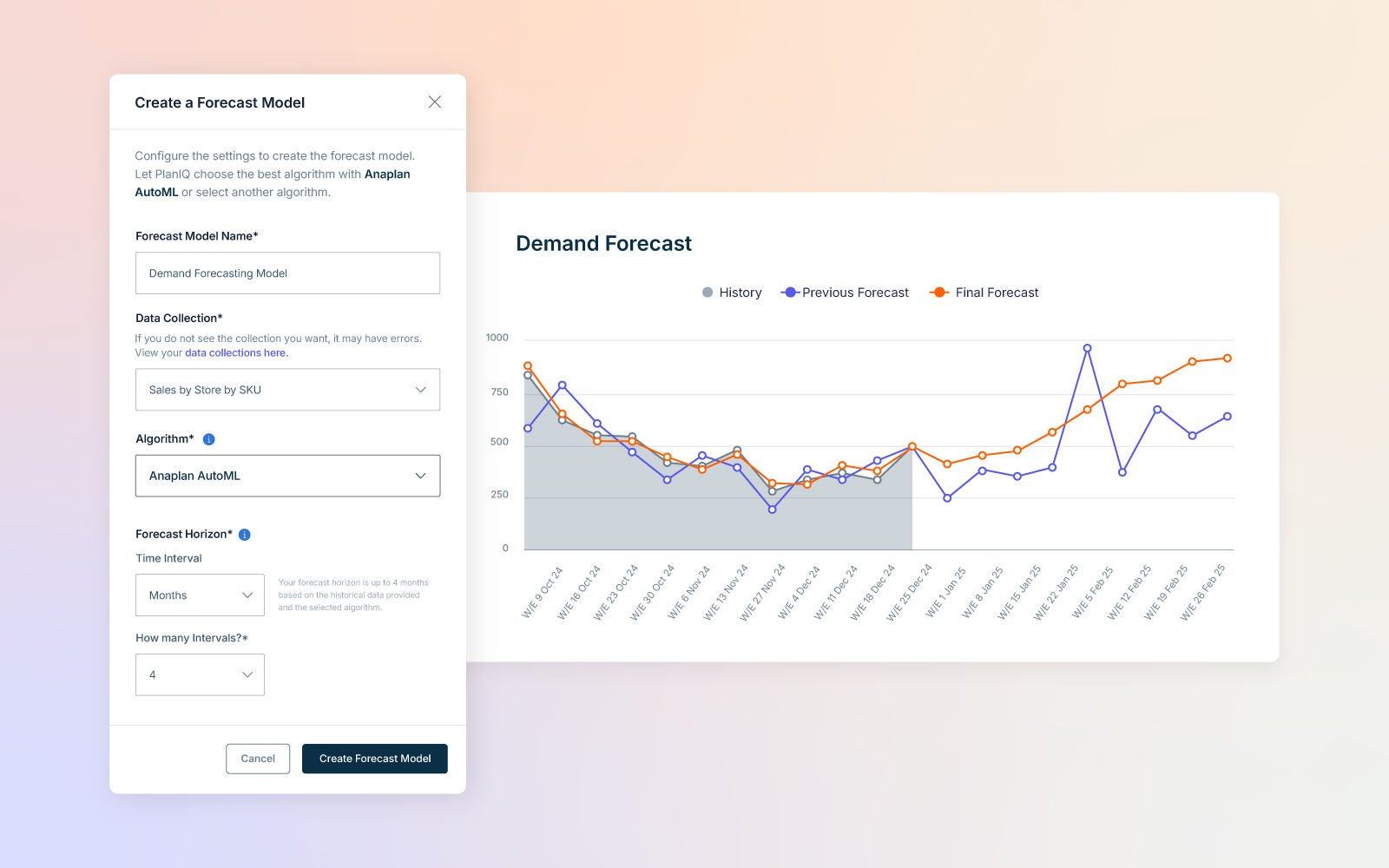The image size is (1389, 868).
Task: Toggle the Previous Forecast series visibility
Action: [x=844, y=293]
